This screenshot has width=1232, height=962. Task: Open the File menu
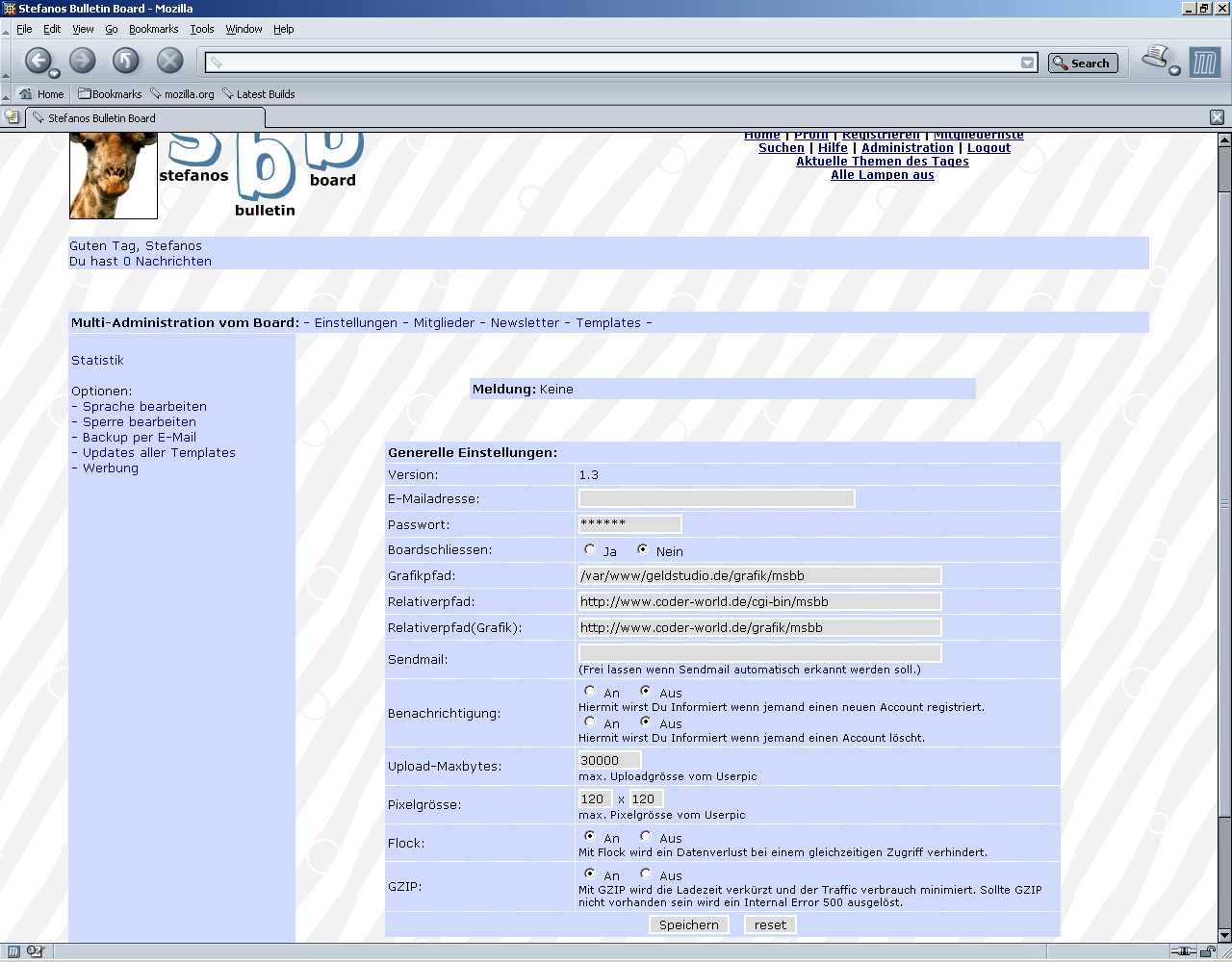[x=24, y=29]
